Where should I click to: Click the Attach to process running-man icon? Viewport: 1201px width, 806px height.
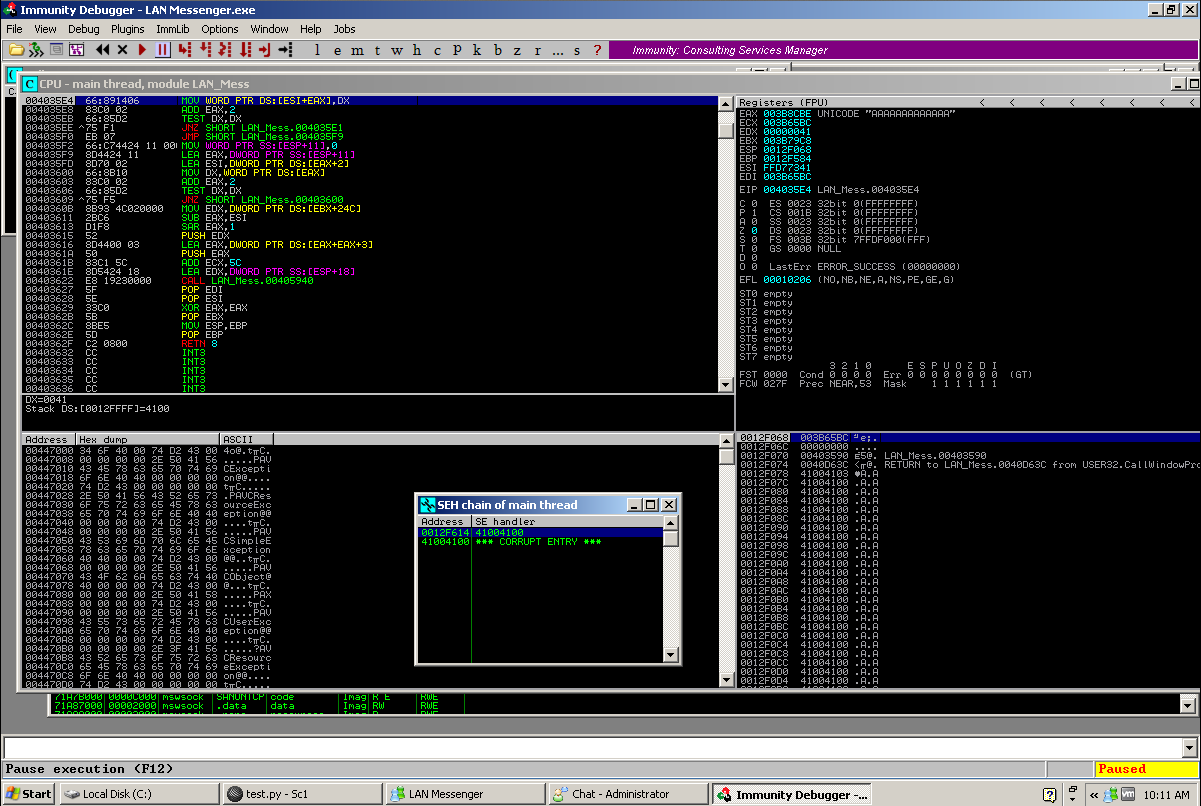coord(36,49)
